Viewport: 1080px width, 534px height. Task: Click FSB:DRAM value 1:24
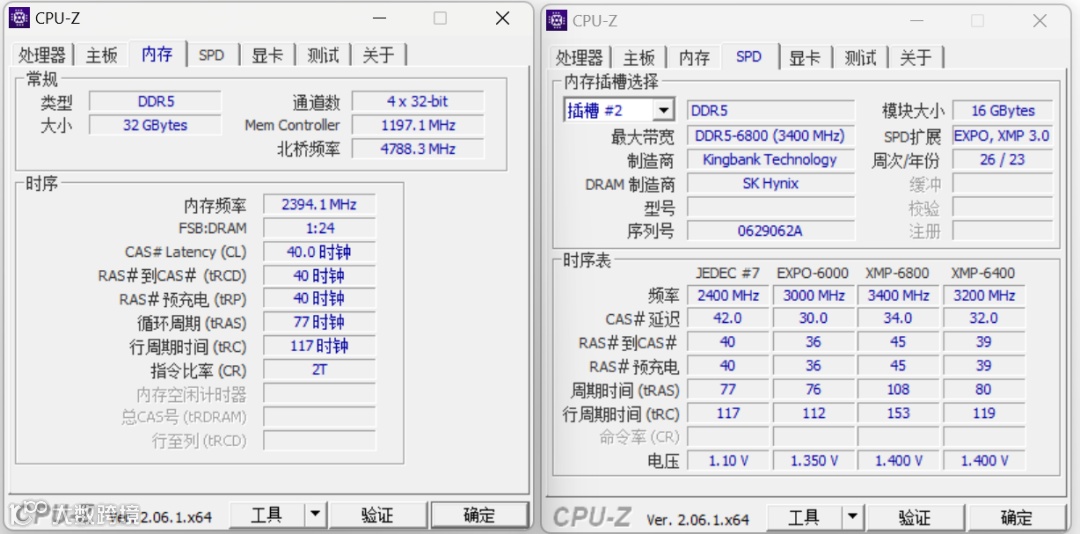point(319,228)
